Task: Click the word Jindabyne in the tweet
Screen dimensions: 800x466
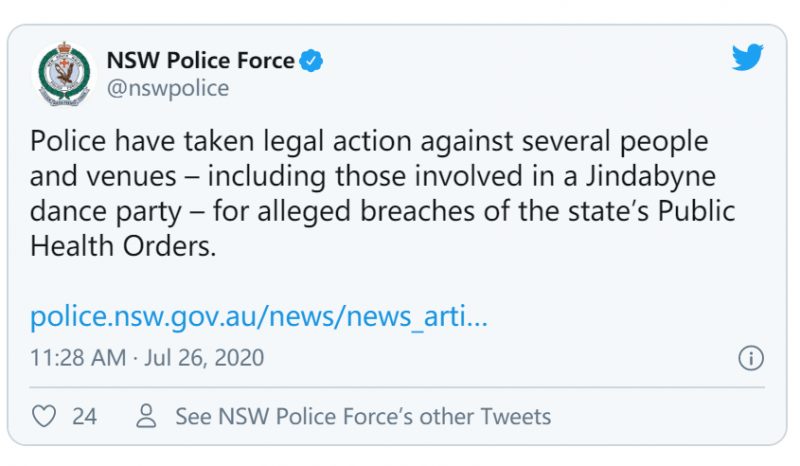Action: [x=651, y=176]
